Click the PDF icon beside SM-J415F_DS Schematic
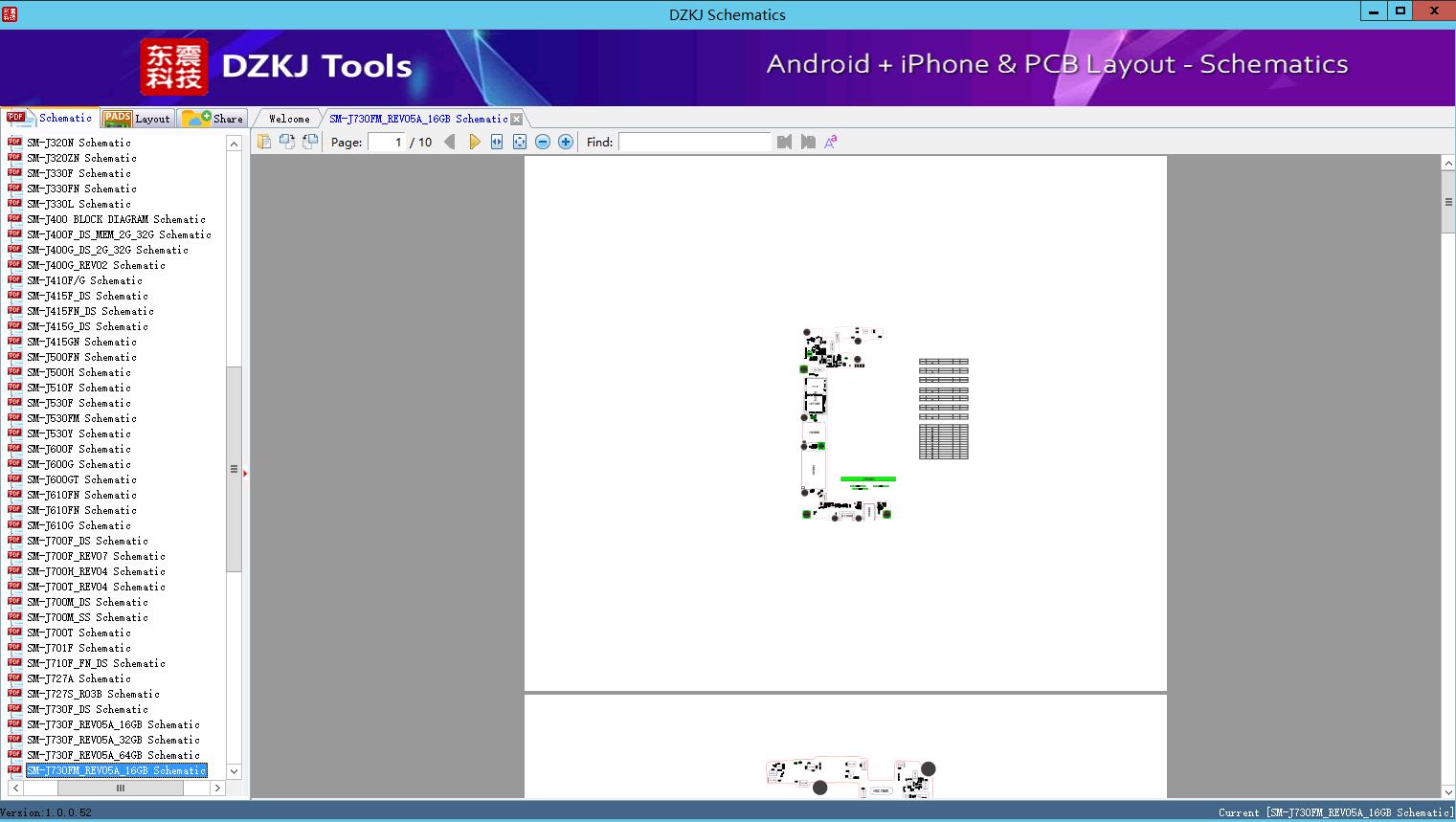1456x822 pixels. 14,295
